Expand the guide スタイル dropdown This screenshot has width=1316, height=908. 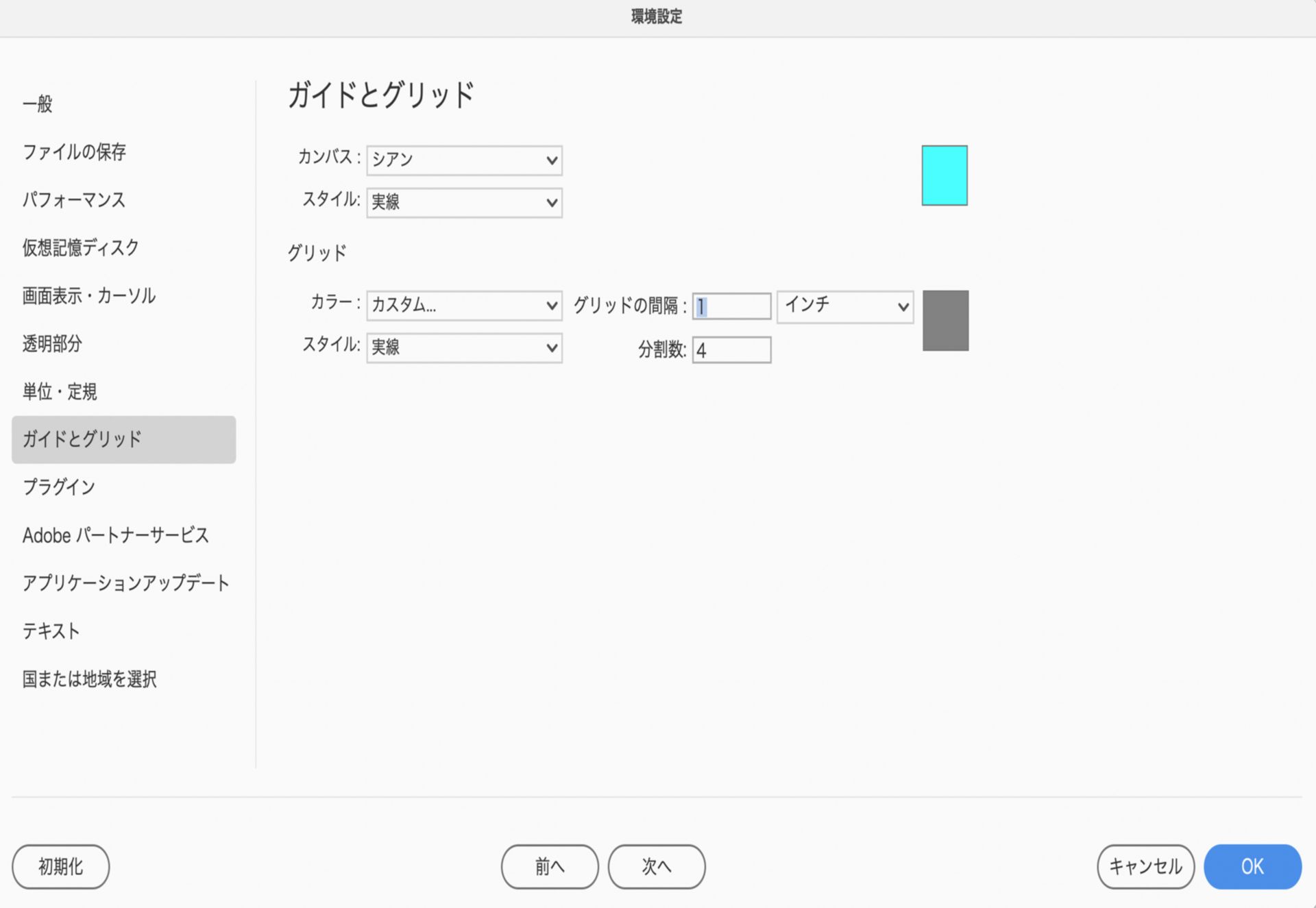pos(464,203)
